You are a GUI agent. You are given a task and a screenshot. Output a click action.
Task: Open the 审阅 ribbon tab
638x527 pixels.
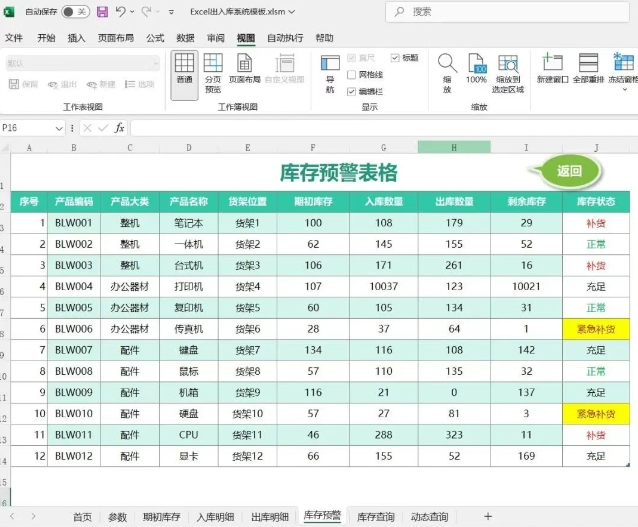(216, 38)
